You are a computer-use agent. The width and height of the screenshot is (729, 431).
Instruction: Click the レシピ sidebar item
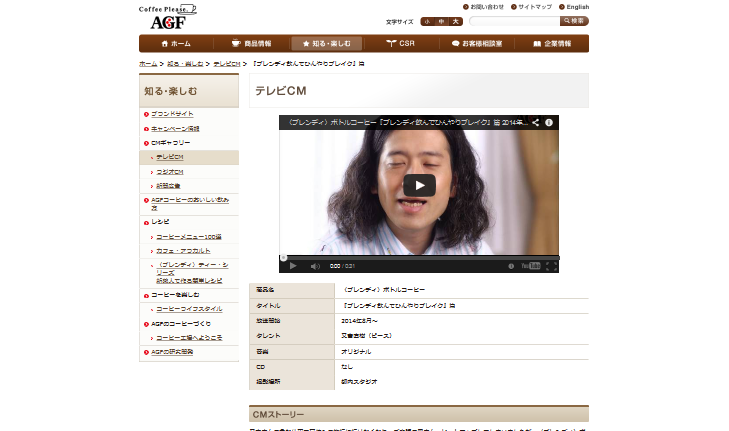point(160,222)
